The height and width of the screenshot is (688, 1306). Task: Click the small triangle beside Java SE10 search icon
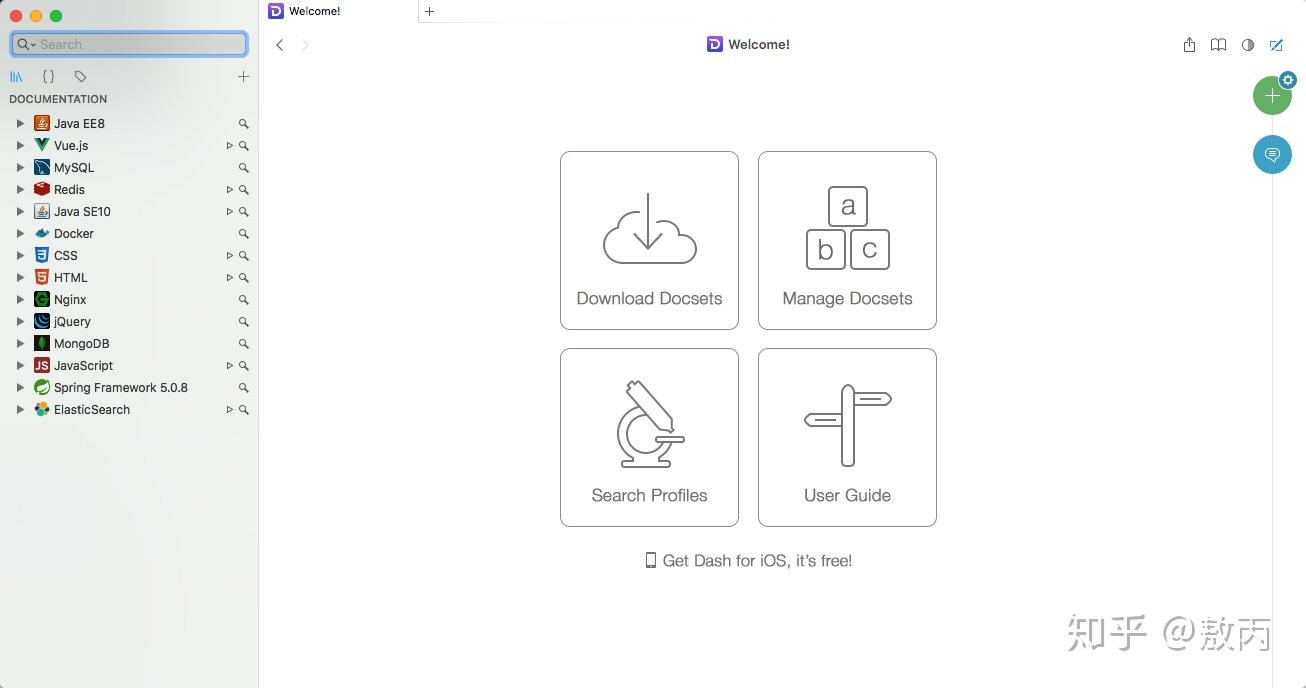click(x=229, y=212)
